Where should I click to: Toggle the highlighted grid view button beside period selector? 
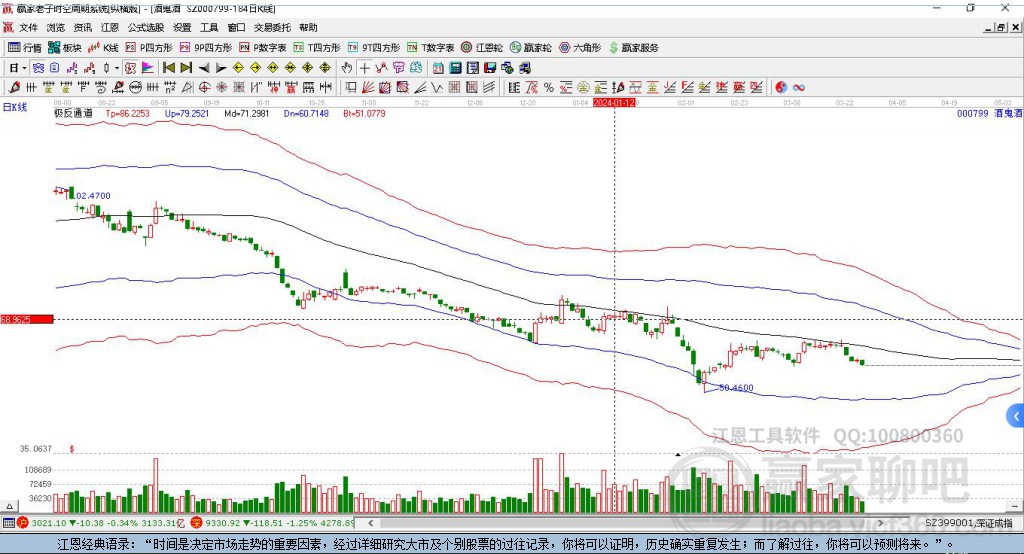(39, 68)
